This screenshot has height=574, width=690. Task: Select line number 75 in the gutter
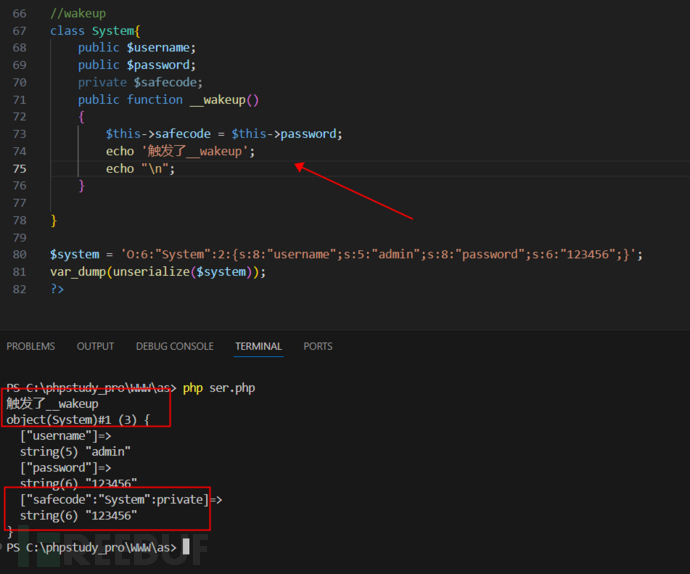pyautogui.click(x=20, y=169)
